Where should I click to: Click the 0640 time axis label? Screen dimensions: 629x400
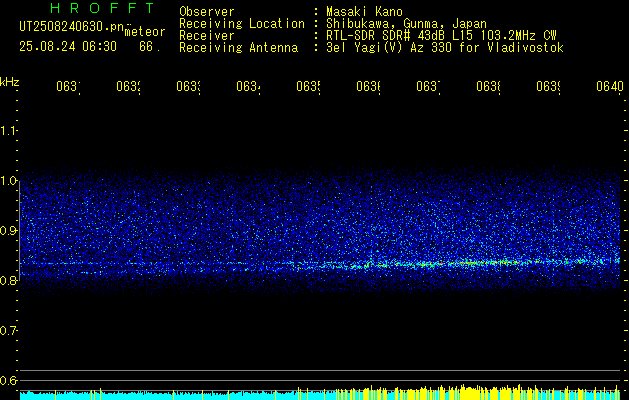tap(610, 86)
